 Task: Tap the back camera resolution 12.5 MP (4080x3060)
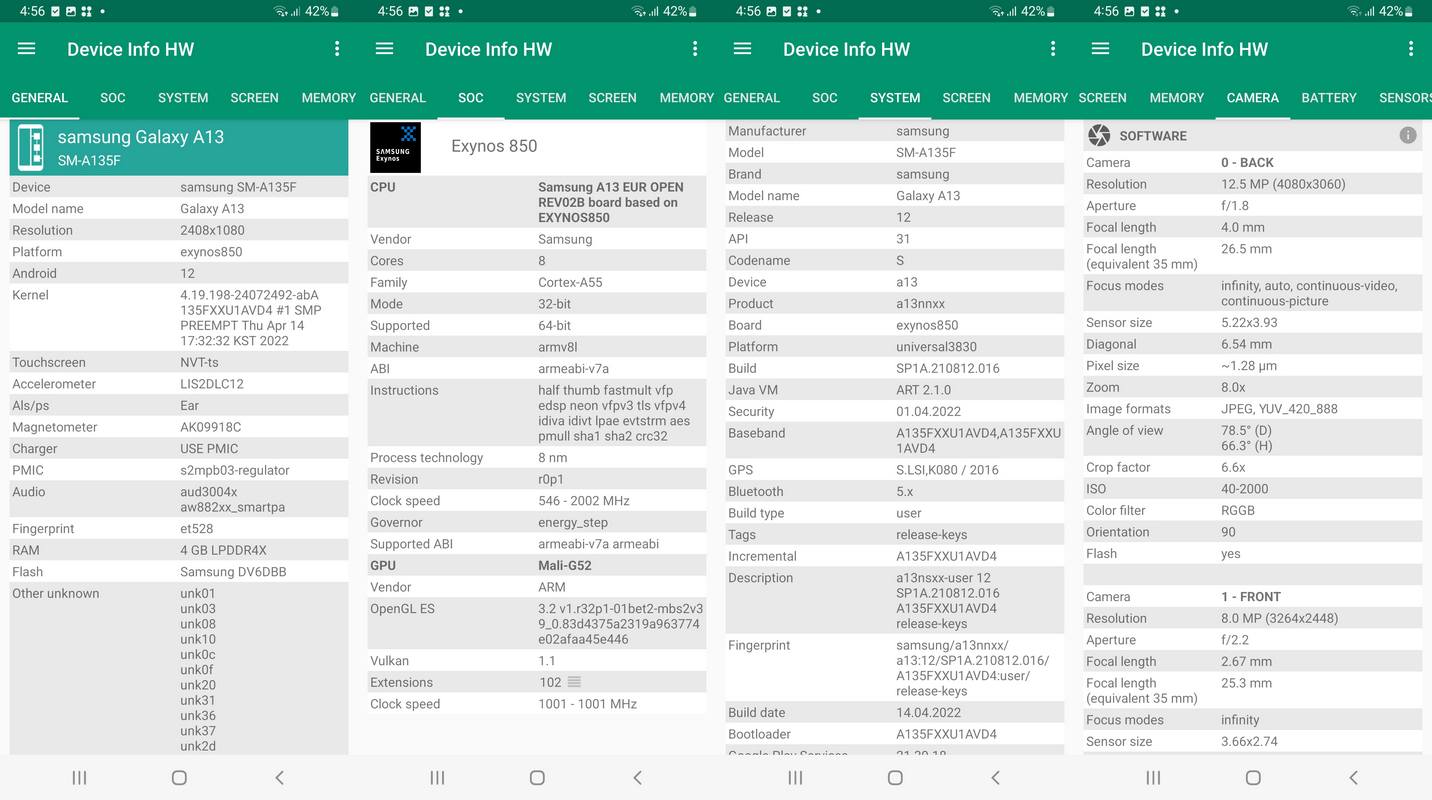pos(1283,184)
